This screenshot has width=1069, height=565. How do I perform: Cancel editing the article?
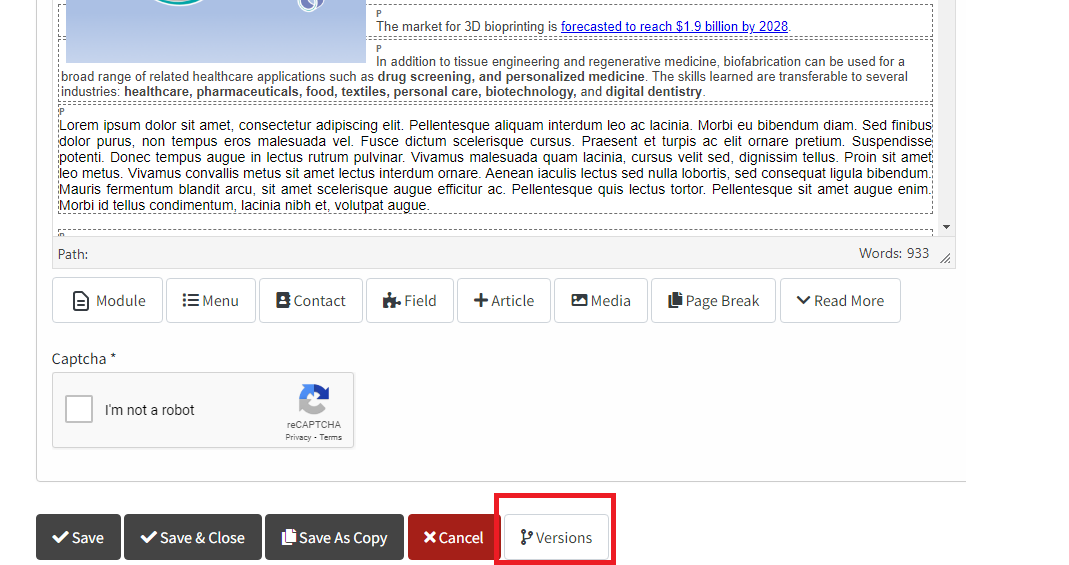coord(454,537)
